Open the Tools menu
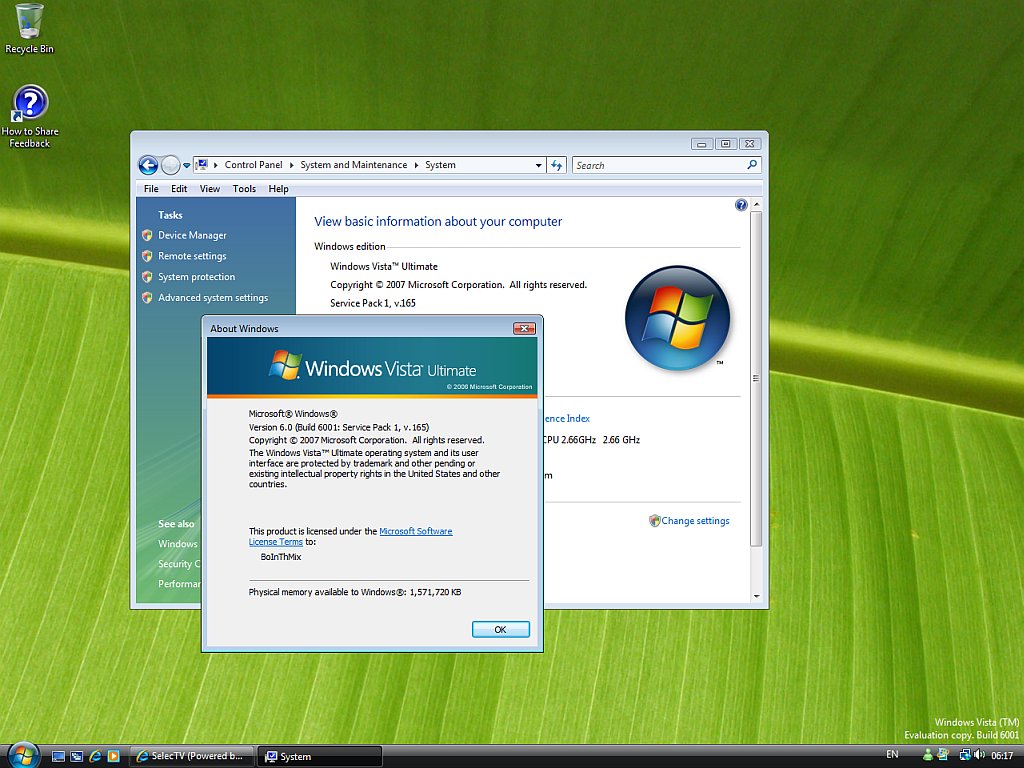The height and width of the screenshot is (768, 1024). point(244,189)
